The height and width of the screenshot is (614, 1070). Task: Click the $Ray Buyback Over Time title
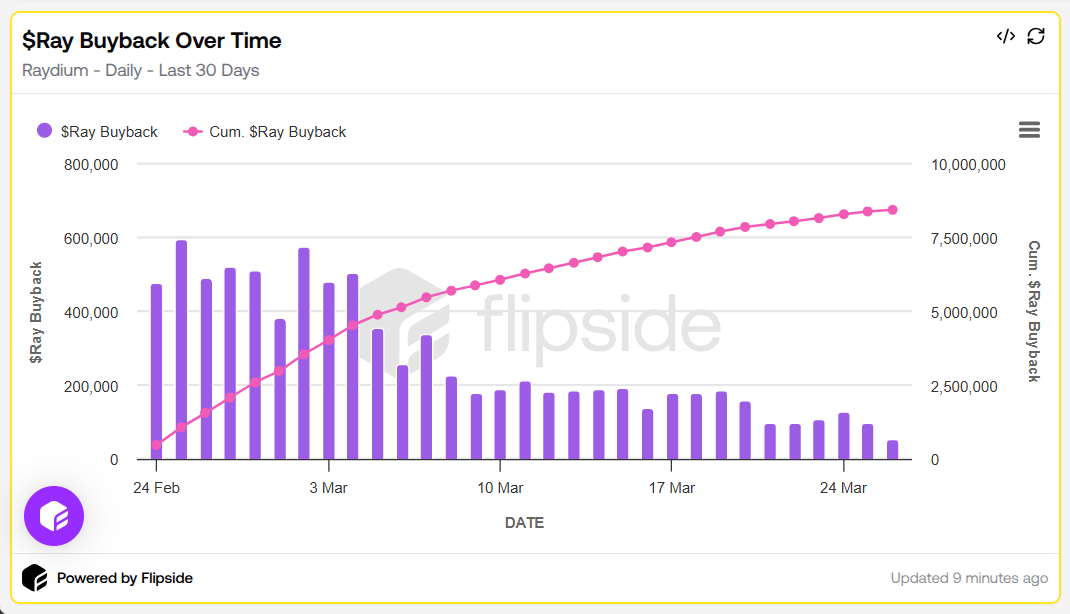click(152, 41)
